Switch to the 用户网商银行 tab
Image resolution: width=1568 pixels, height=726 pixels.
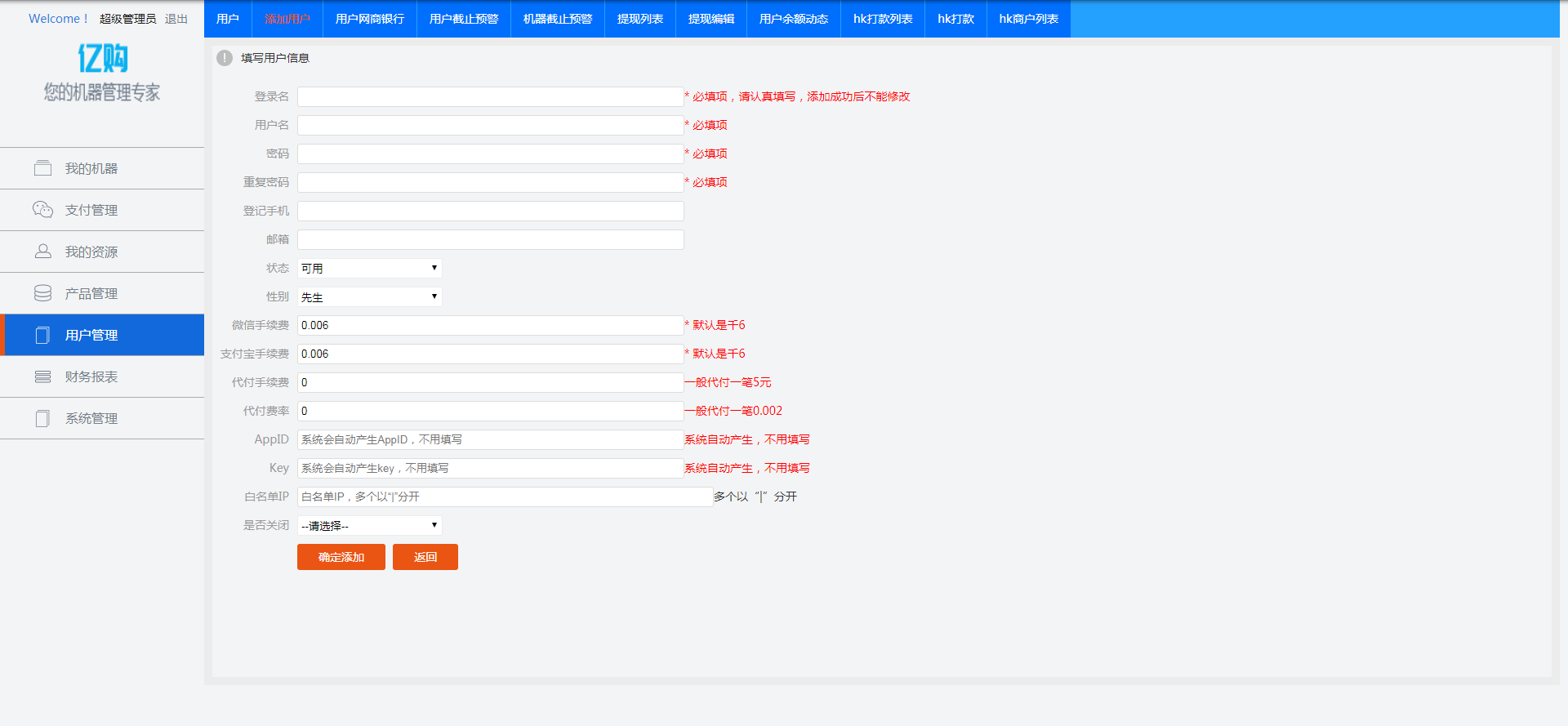(369, 19)
